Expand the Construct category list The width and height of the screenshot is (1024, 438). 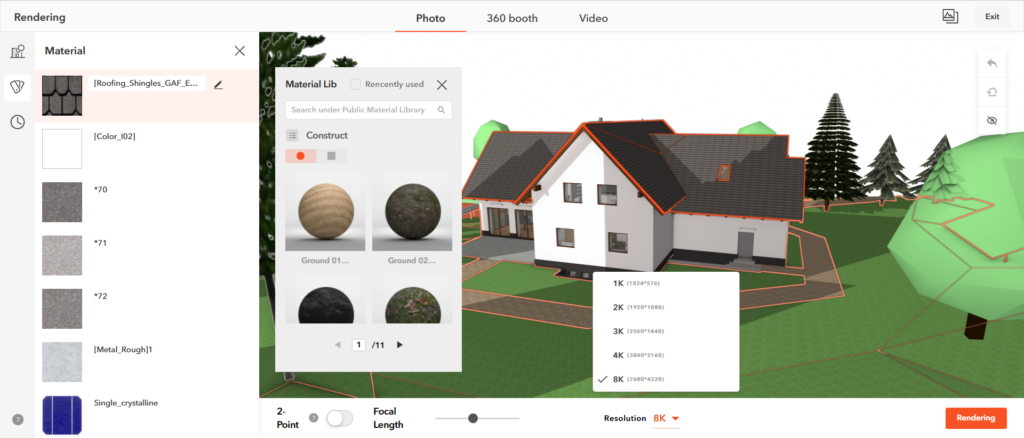(x=293, y=135)
